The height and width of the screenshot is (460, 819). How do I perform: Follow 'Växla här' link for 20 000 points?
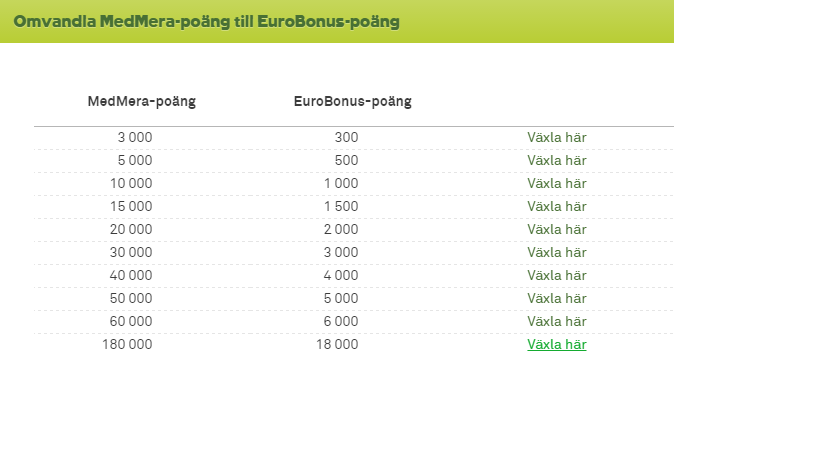click(x=556, y=229)
